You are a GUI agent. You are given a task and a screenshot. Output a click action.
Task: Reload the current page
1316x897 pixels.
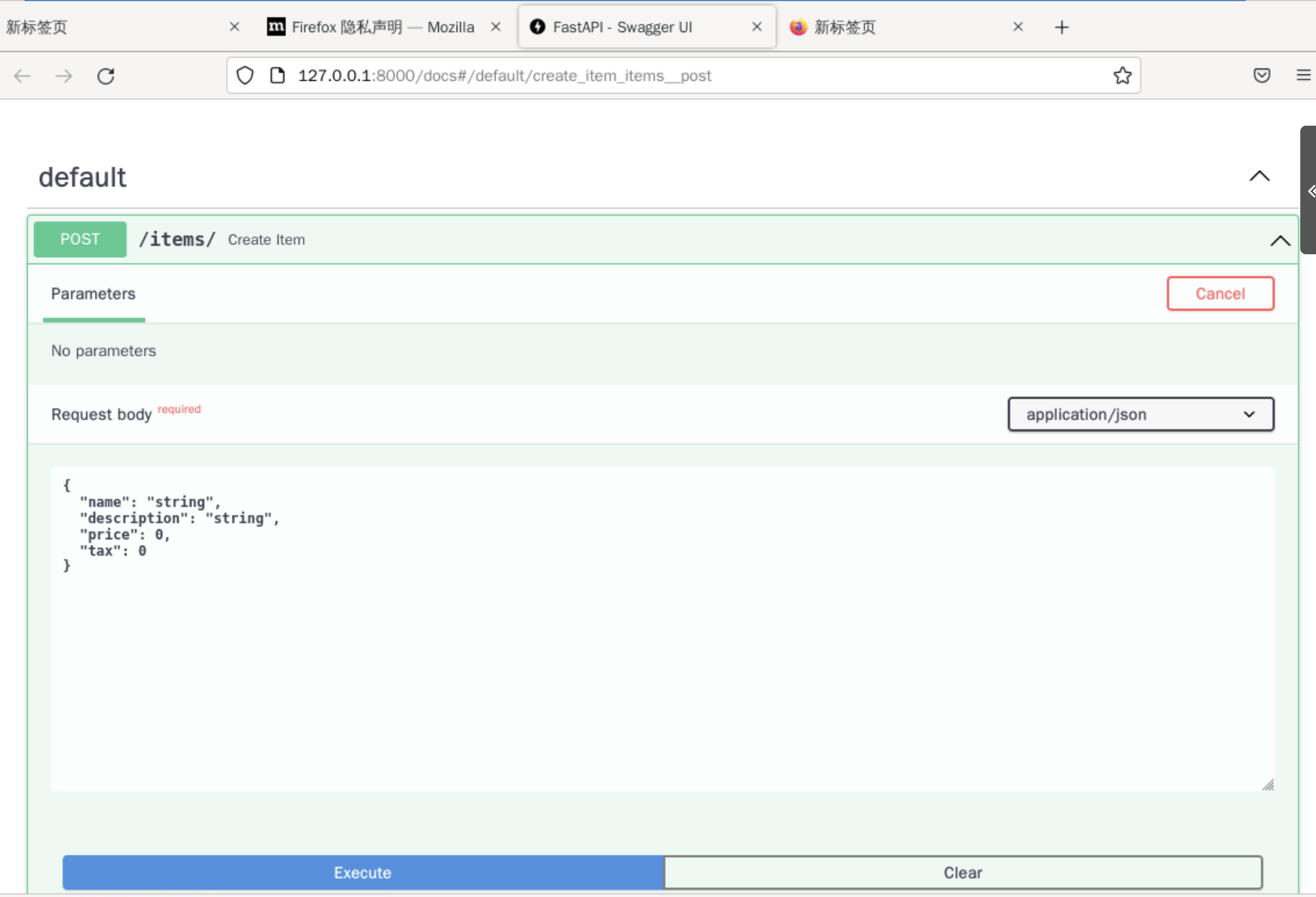point(106,76)
